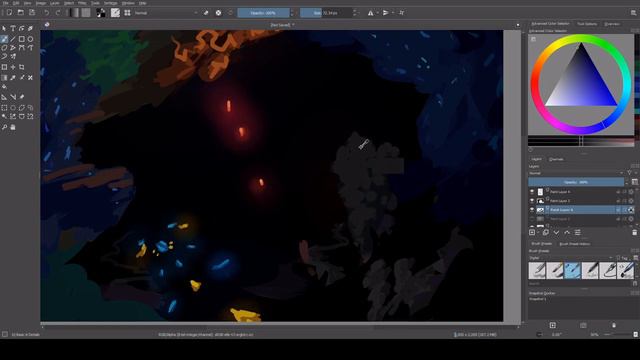The height and width of the screenshot is (360, 640).
Task: Open the brush editor settings icon
Action: (116, 13)
